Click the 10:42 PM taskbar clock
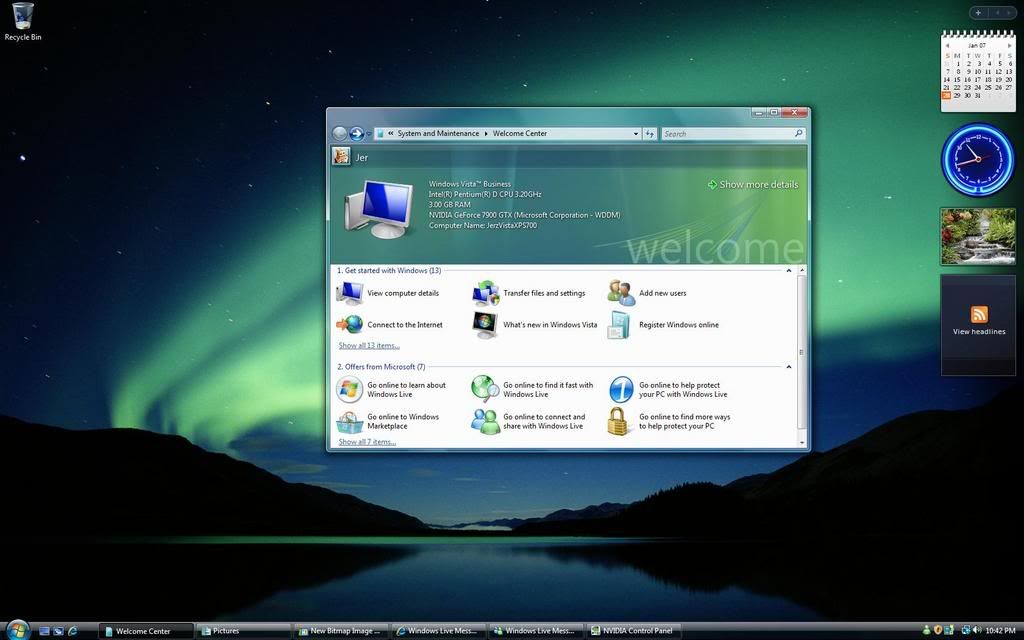This screenshot has width=1024, height=640. (x=1000, y=631)
